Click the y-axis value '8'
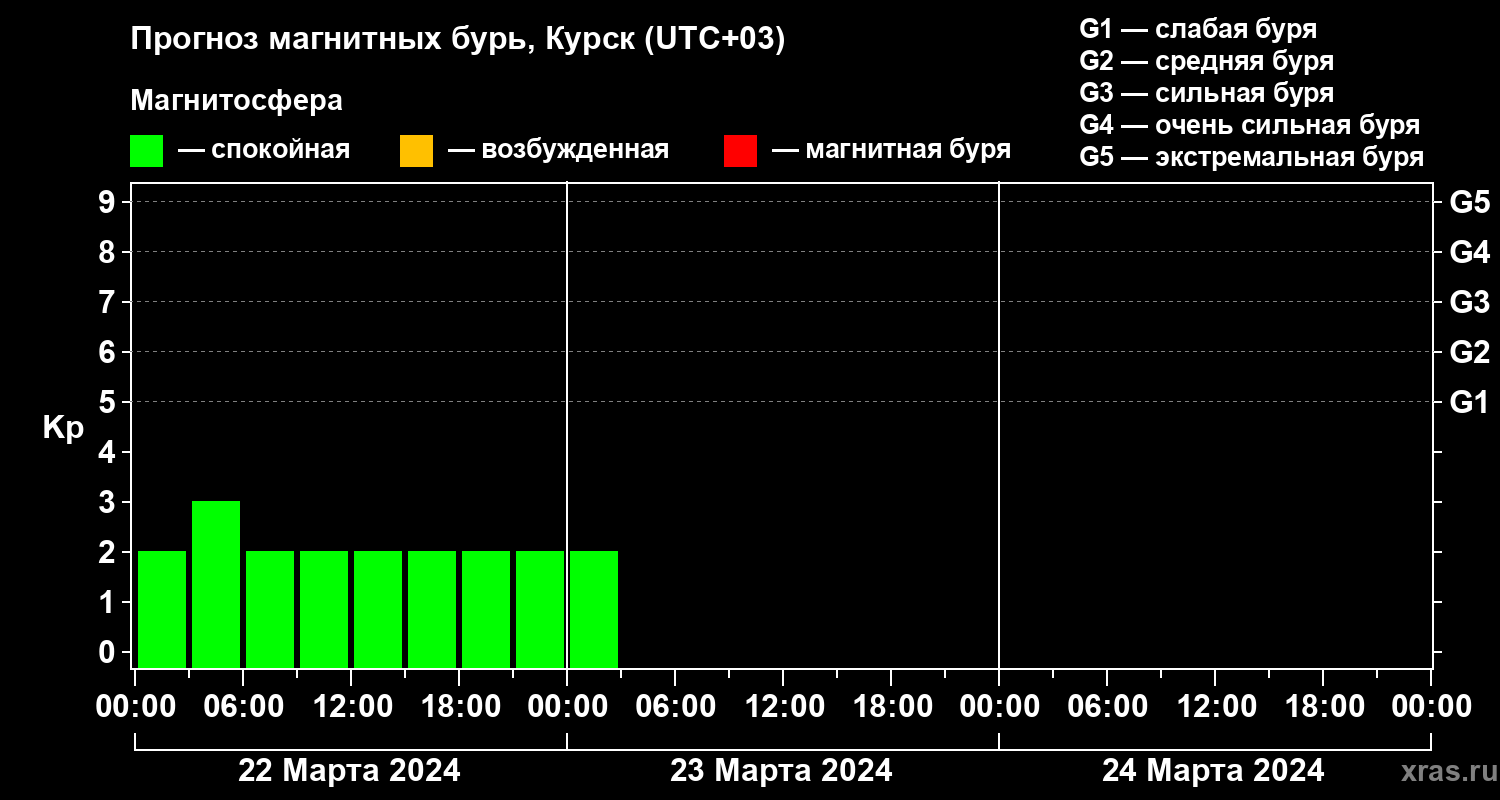This screenshot has width=1500, height=800. 108,252
